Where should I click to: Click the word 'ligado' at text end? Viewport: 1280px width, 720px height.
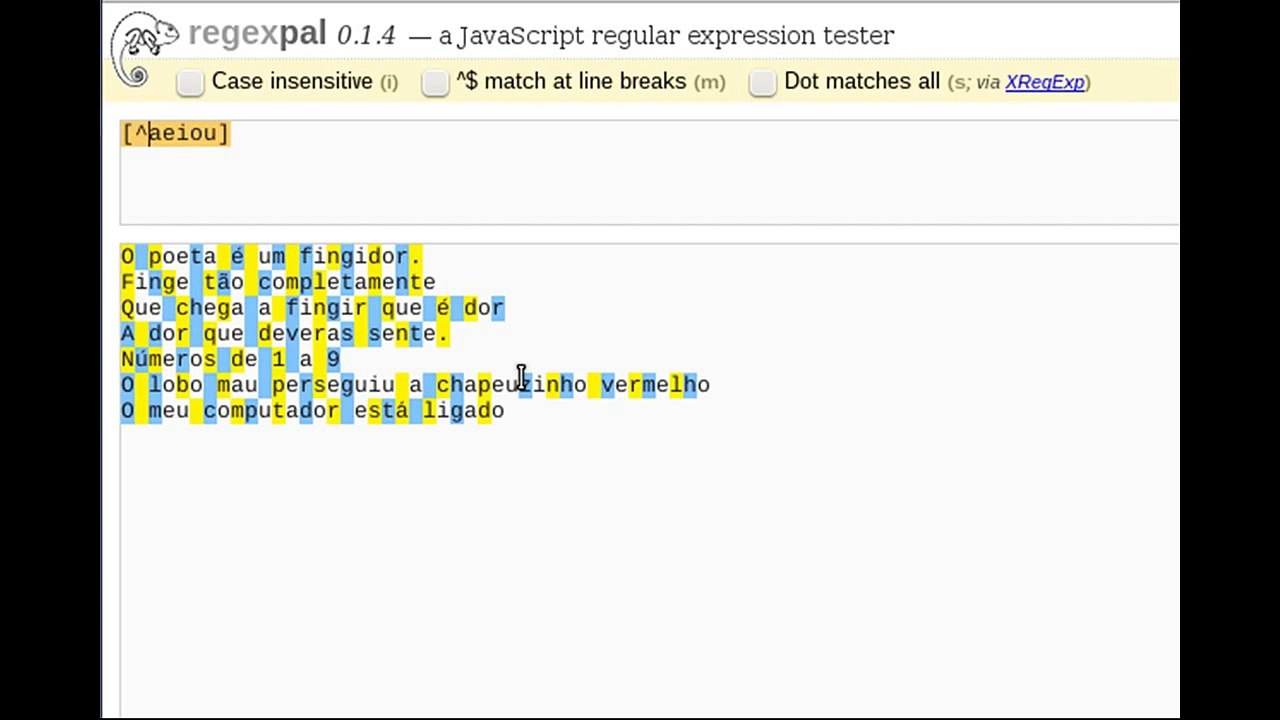click(463, 411)
